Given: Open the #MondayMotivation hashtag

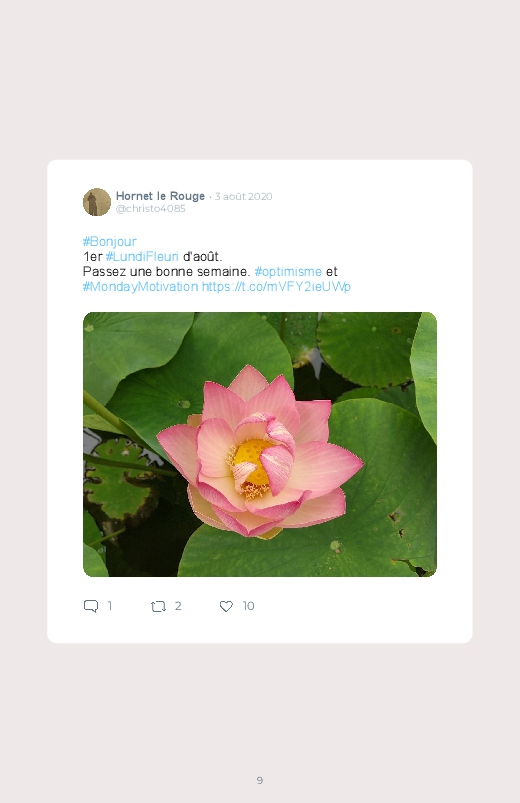Looking at the screenshot, I should (x=140, y=286).
